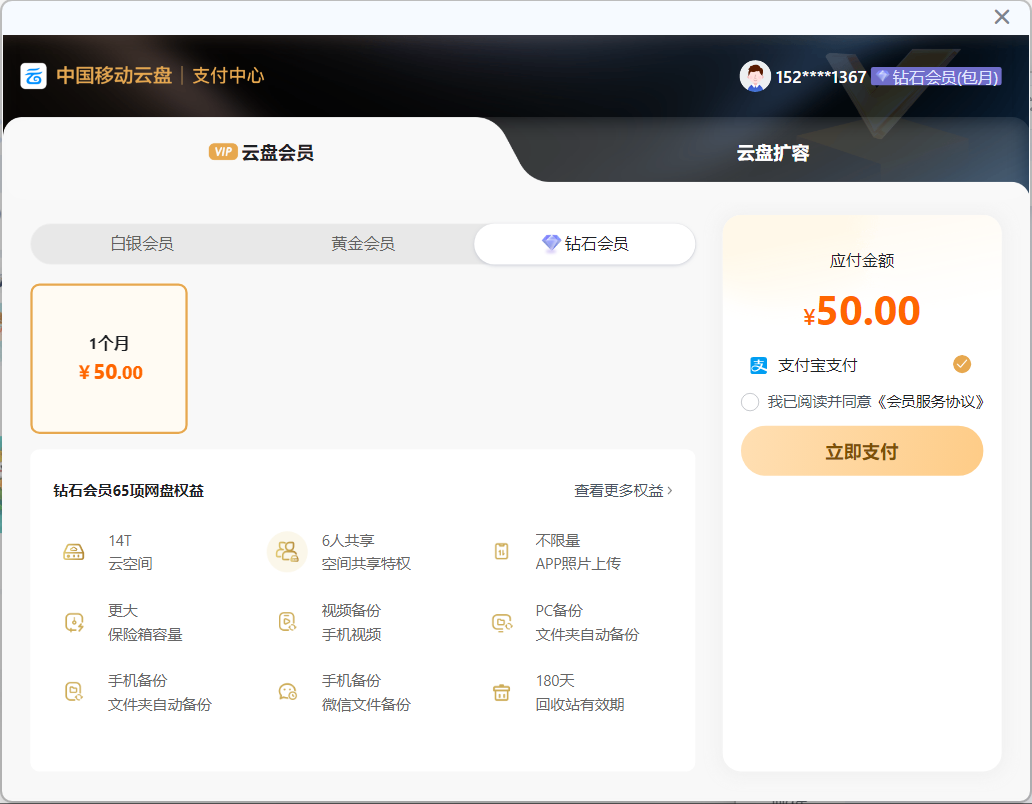Viewport: 1032px width, 804px height.
Task: Switch to the 云盘扩容 tab
Action: [x=773, y=153]
